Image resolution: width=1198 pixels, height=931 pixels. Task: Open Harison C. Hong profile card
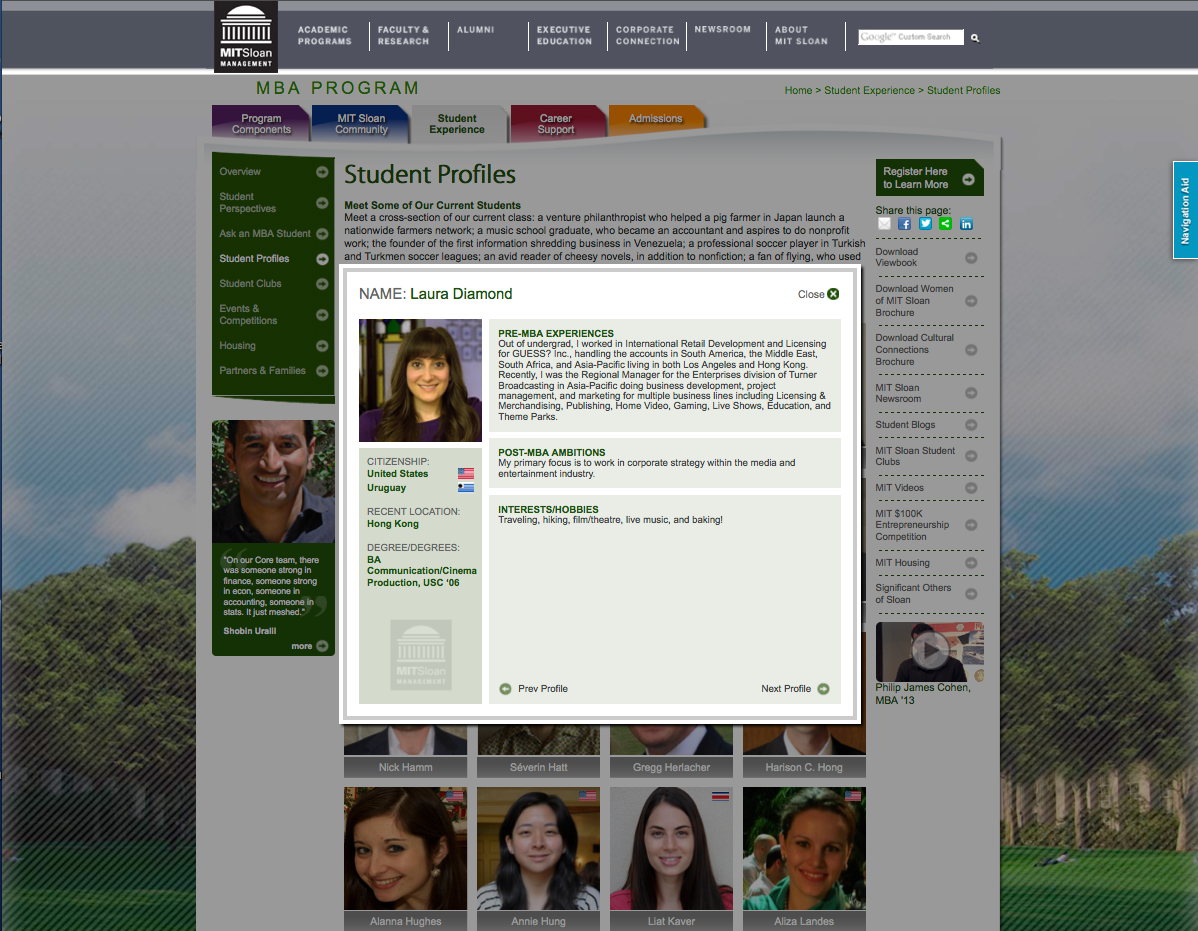[805, 751]
